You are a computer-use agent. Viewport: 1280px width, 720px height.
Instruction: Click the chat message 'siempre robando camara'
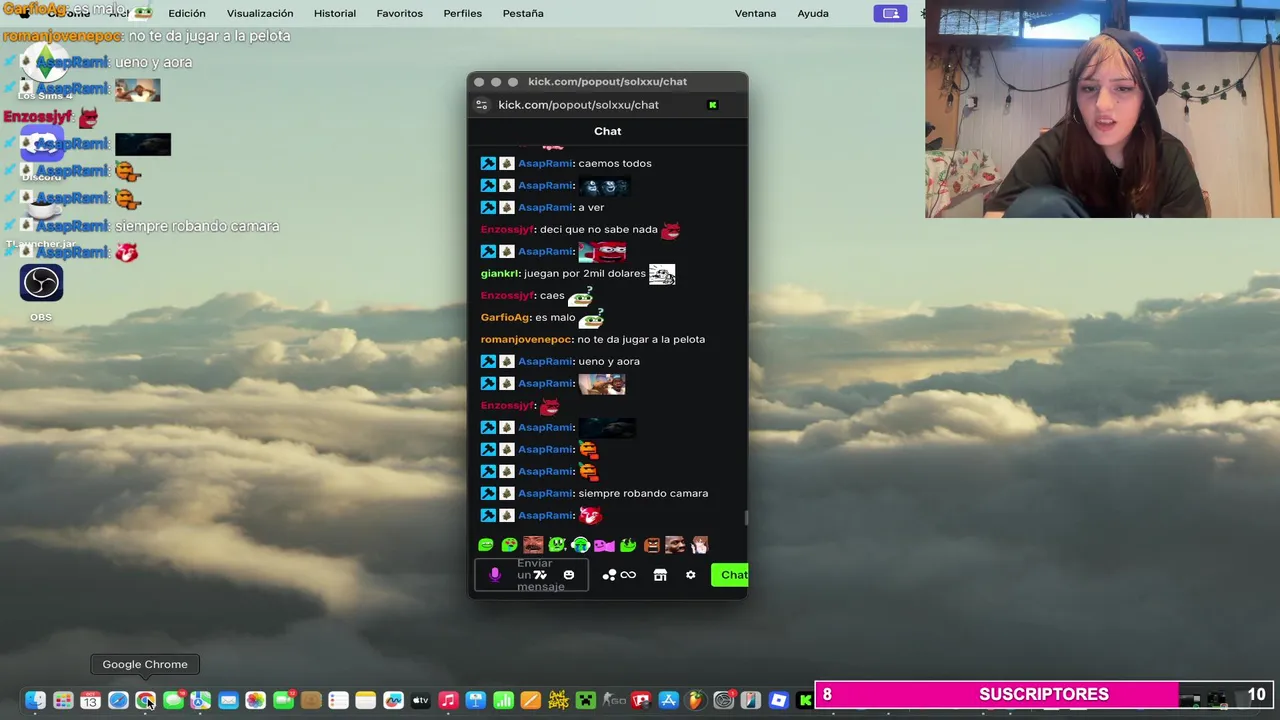coord(643,493)
